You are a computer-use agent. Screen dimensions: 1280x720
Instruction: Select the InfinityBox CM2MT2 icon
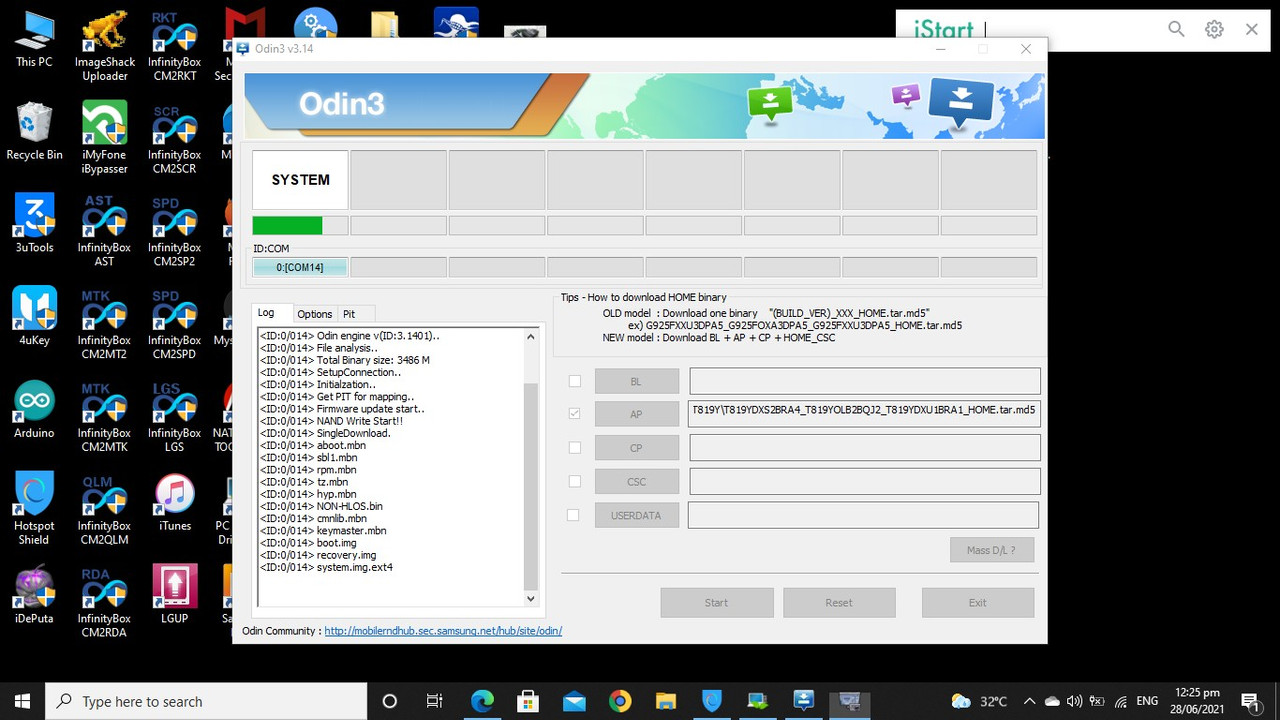coord(105,324)
